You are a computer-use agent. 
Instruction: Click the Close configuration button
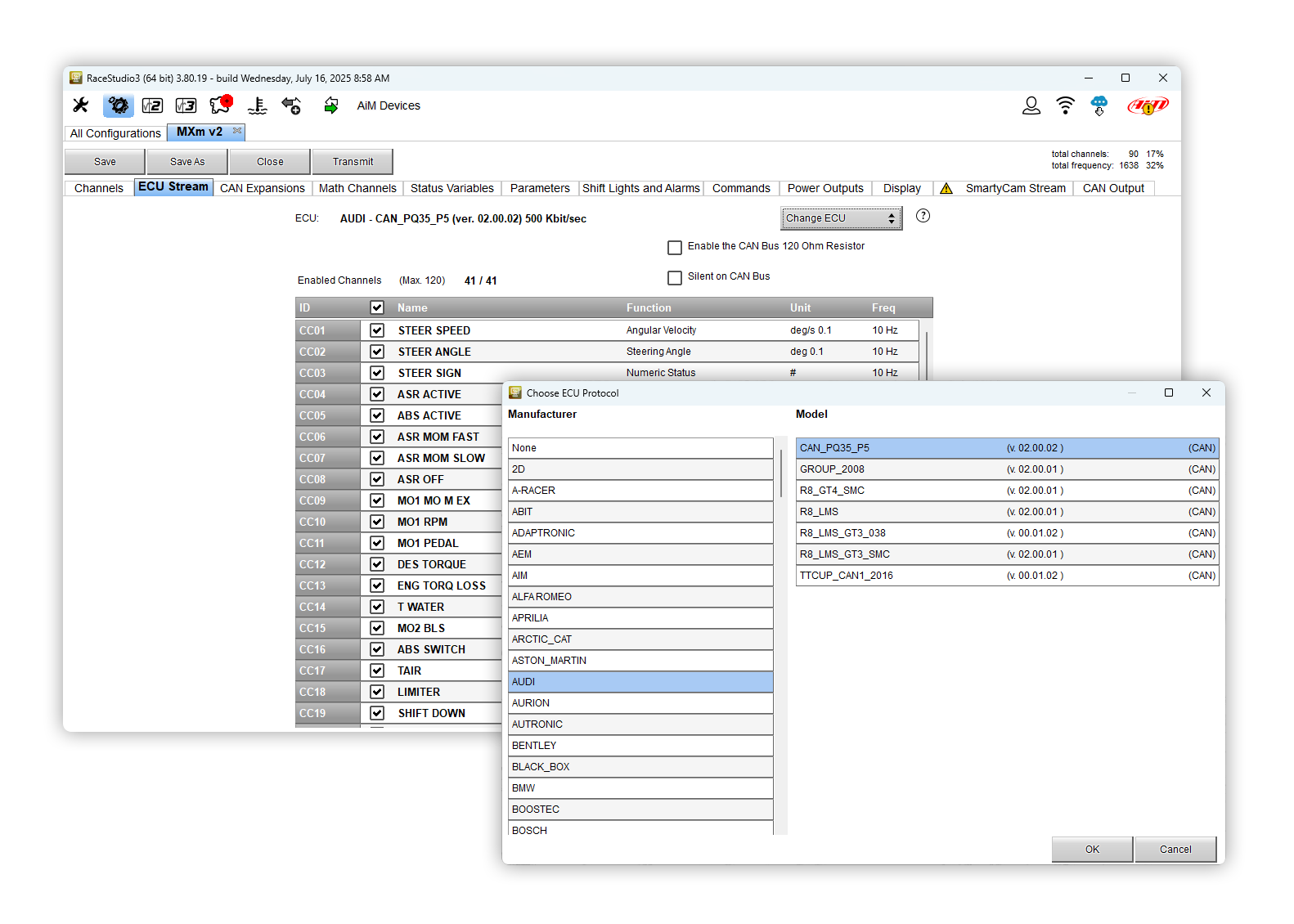270,162
